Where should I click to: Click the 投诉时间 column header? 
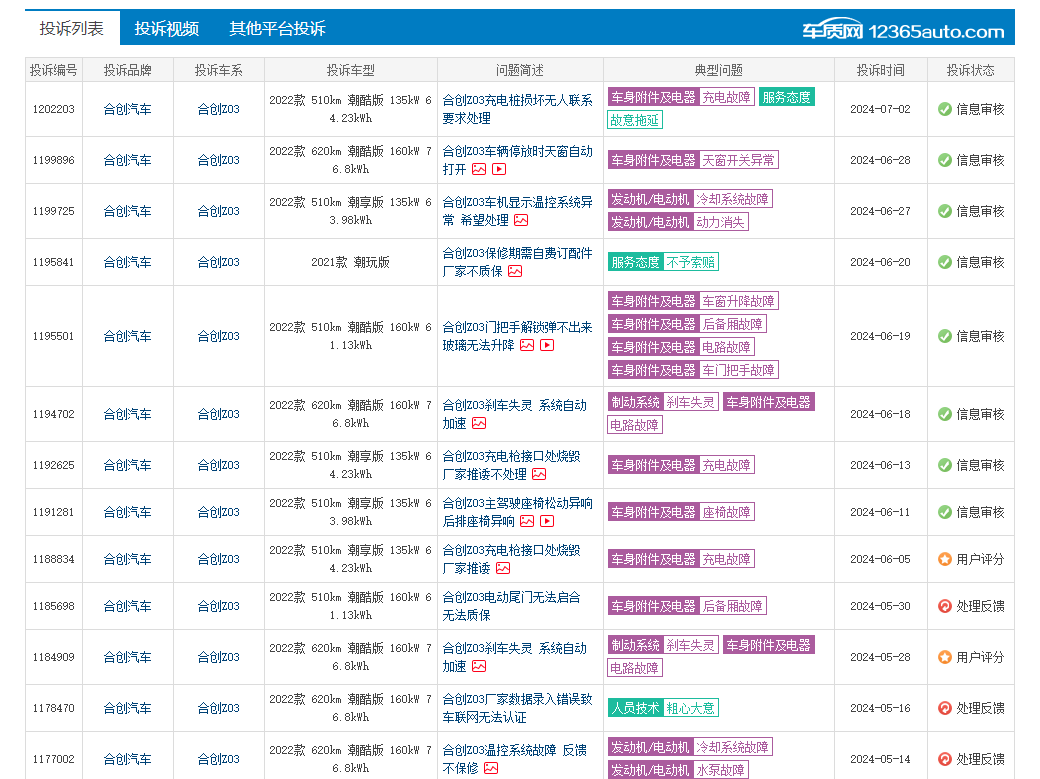click(880, 70)
